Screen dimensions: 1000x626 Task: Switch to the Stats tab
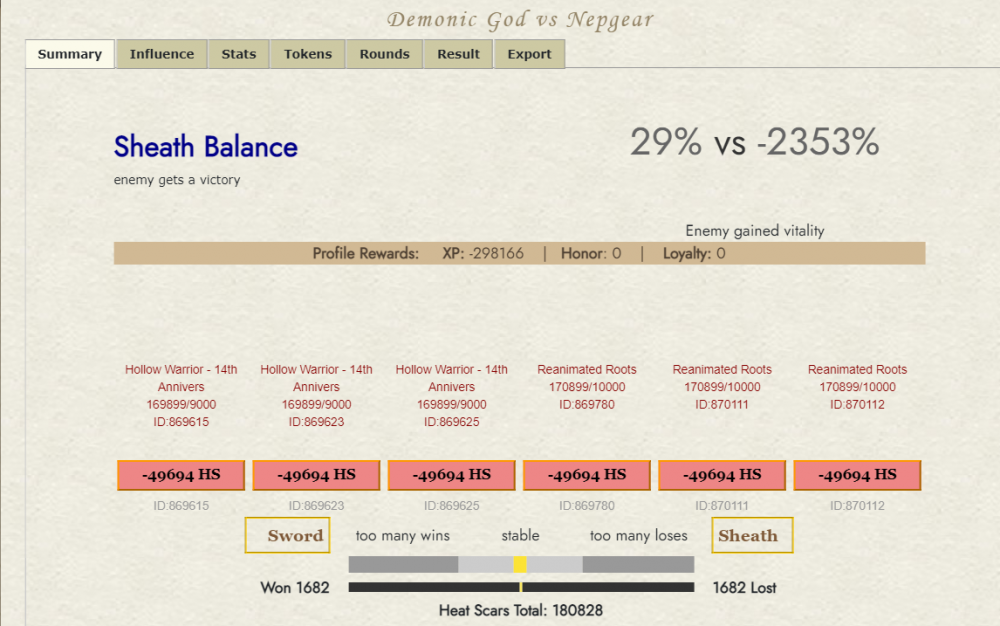click(239, 54)
